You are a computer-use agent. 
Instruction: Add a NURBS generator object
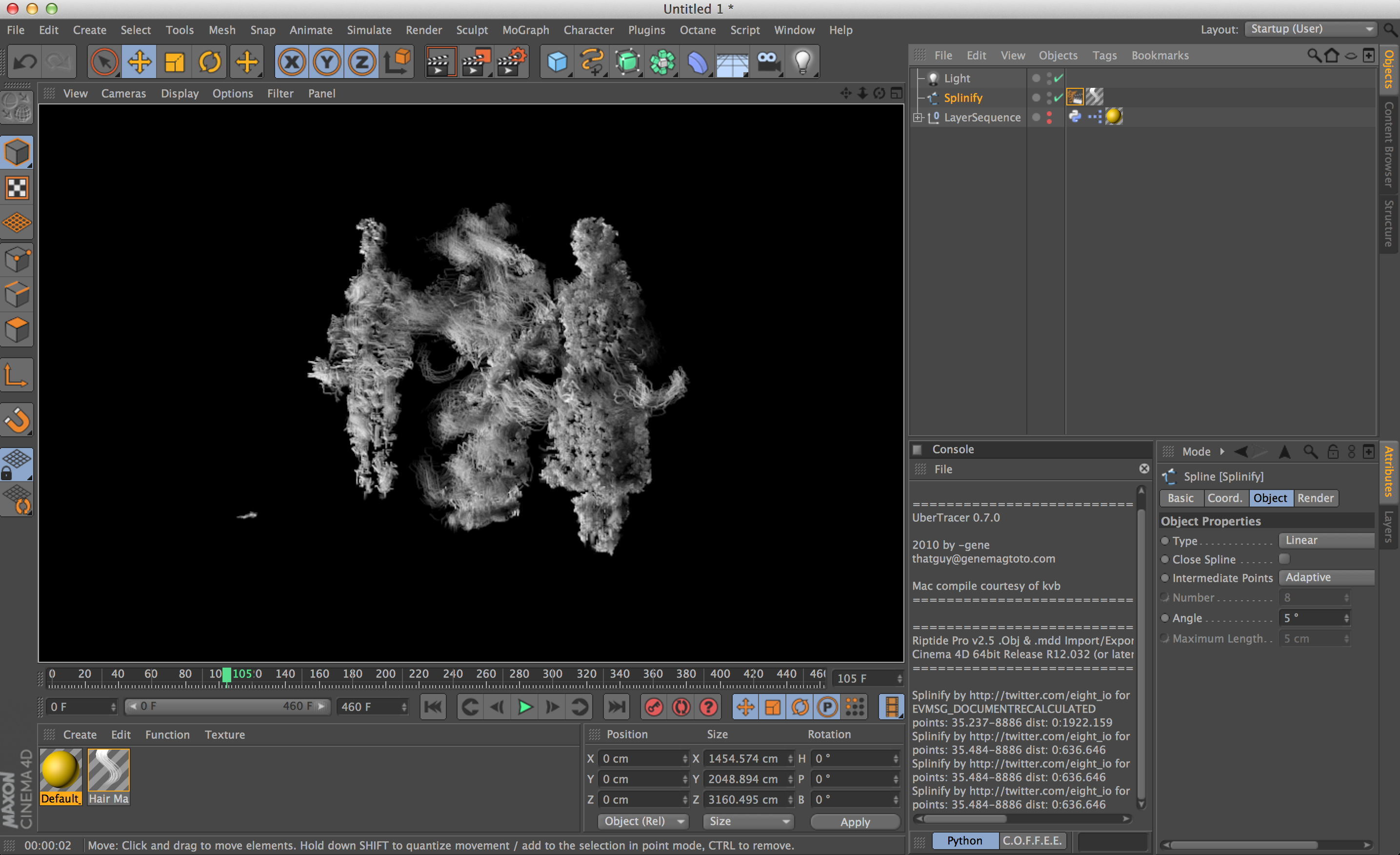point(627,61)
